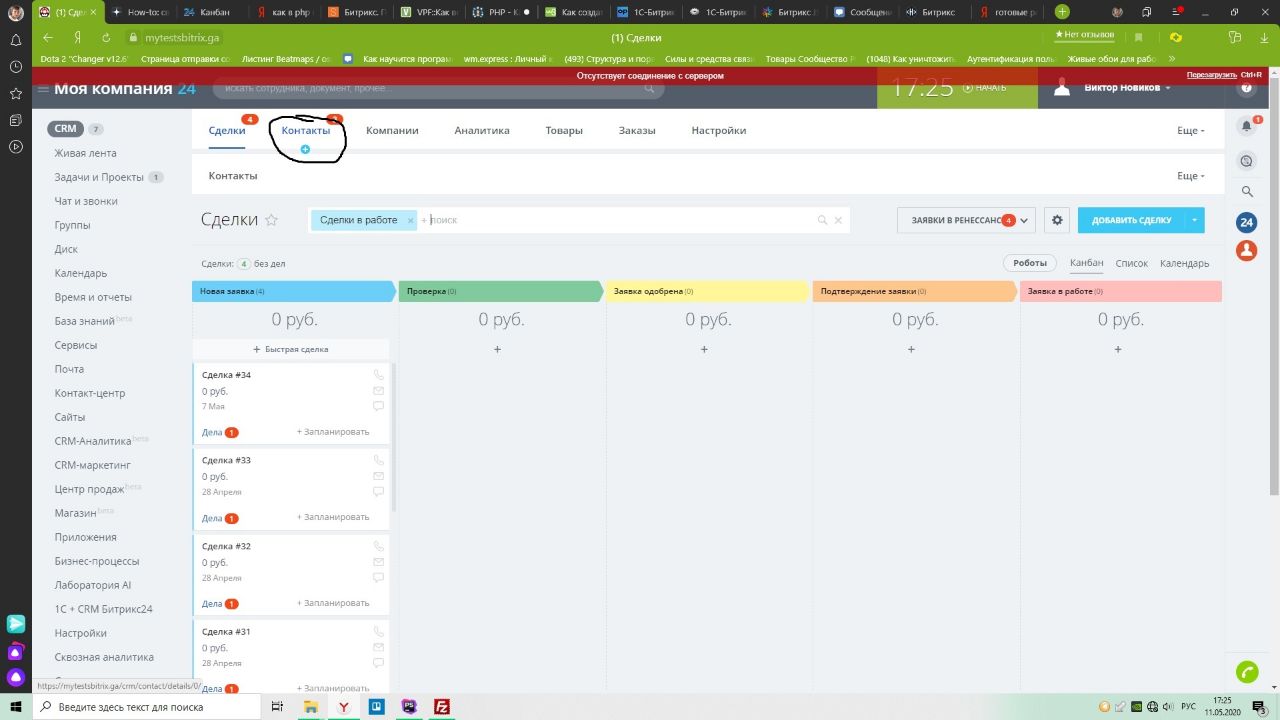1280x720 pixels.
Task: Switch to Календарь view
Action: [x=1185, y=263]
